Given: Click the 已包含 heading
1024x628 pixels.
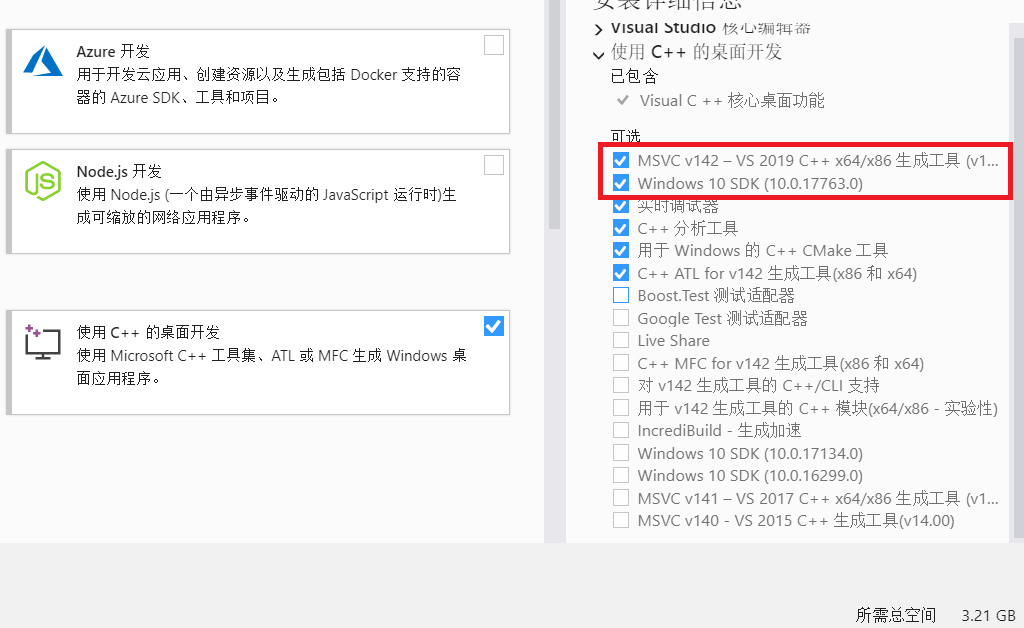Looking at the screenshot, I should pos(634,76).
